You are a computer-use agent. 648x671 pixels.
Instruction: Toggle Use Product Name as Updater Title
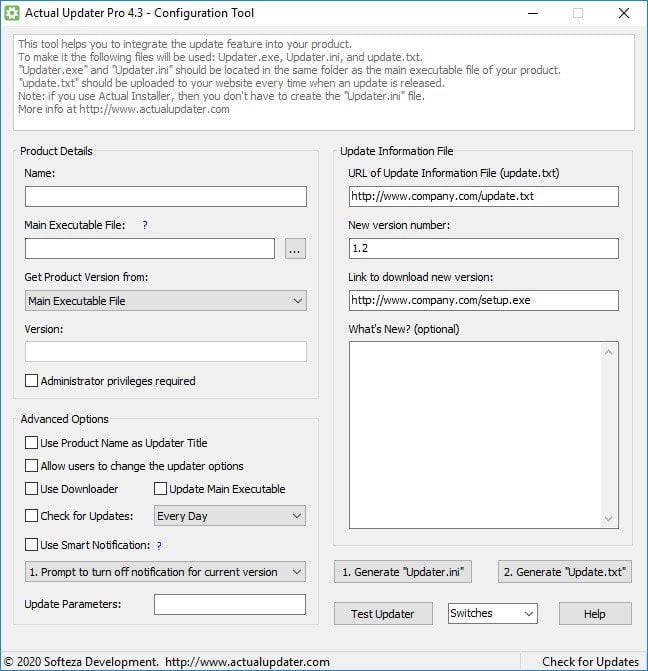[x=32, y=443]
